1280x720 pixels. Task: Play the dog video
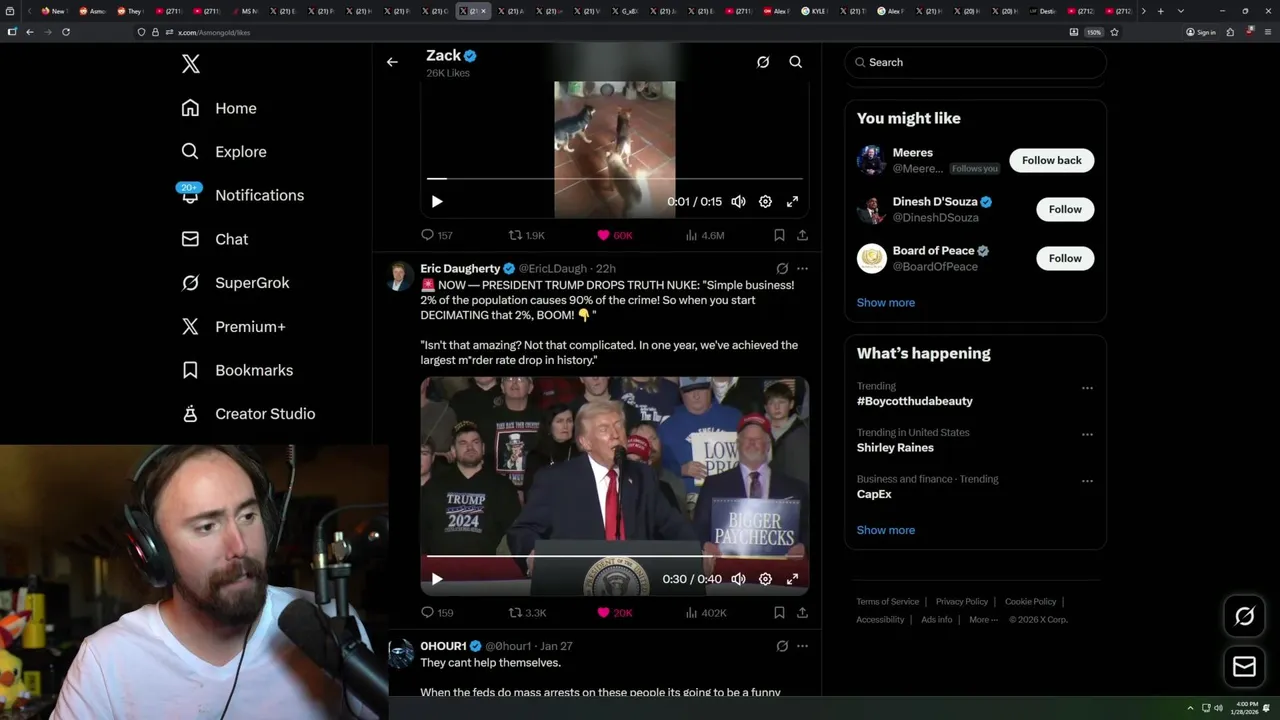pos(437,201)
